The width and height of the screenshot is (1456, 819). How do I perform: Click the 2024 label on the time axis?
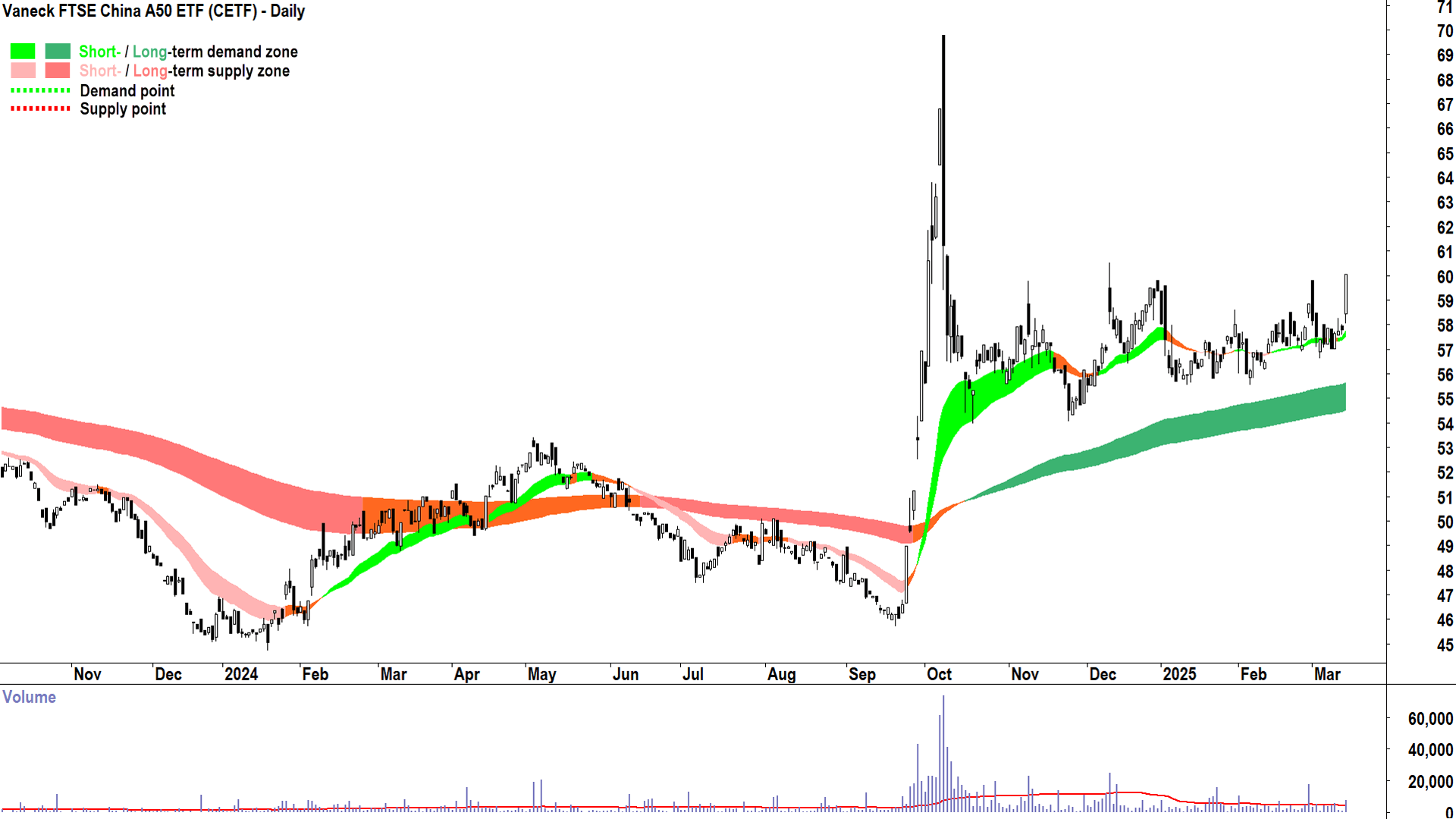click(241, 674)
